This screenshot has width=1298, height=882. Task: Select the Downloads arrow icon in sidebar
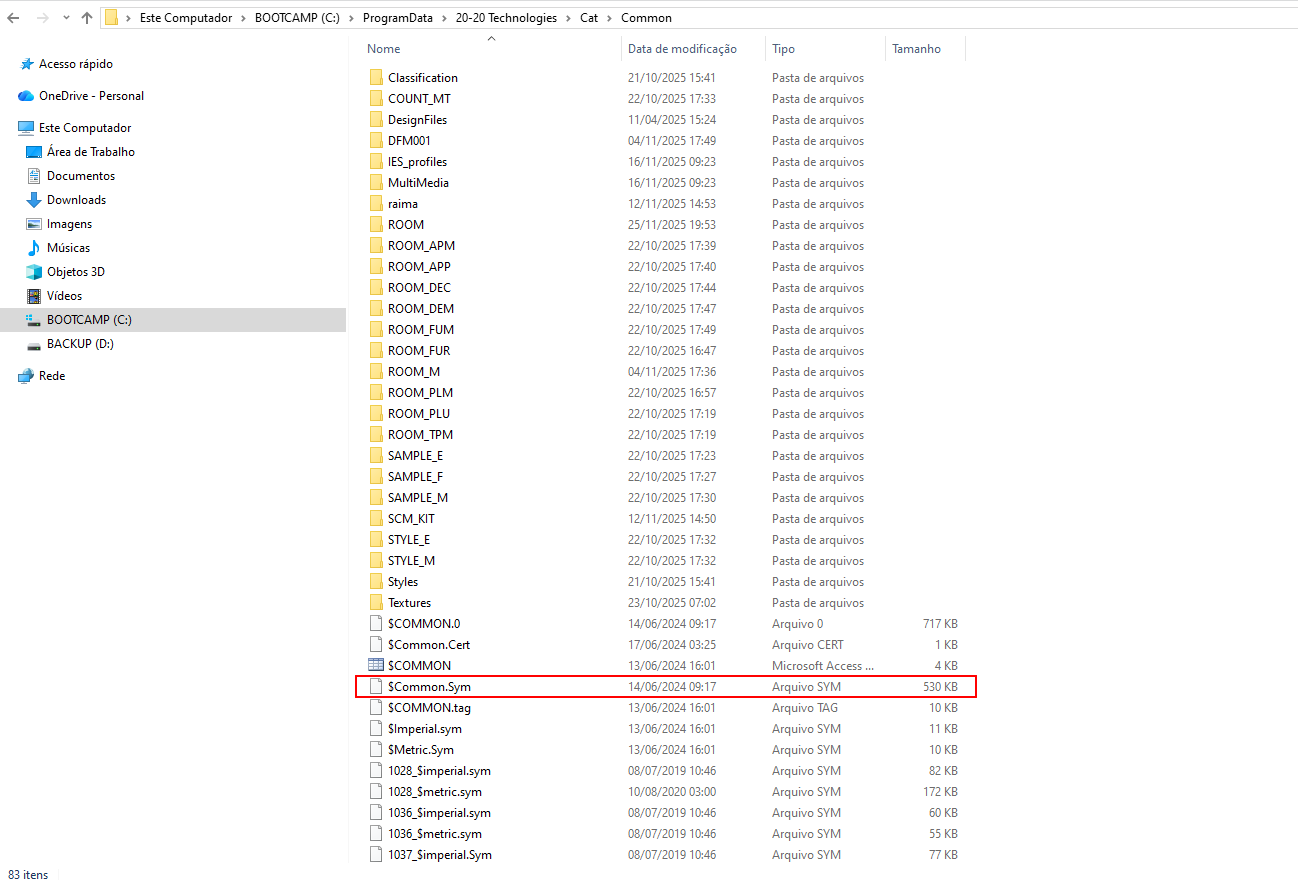coord(34,200)
